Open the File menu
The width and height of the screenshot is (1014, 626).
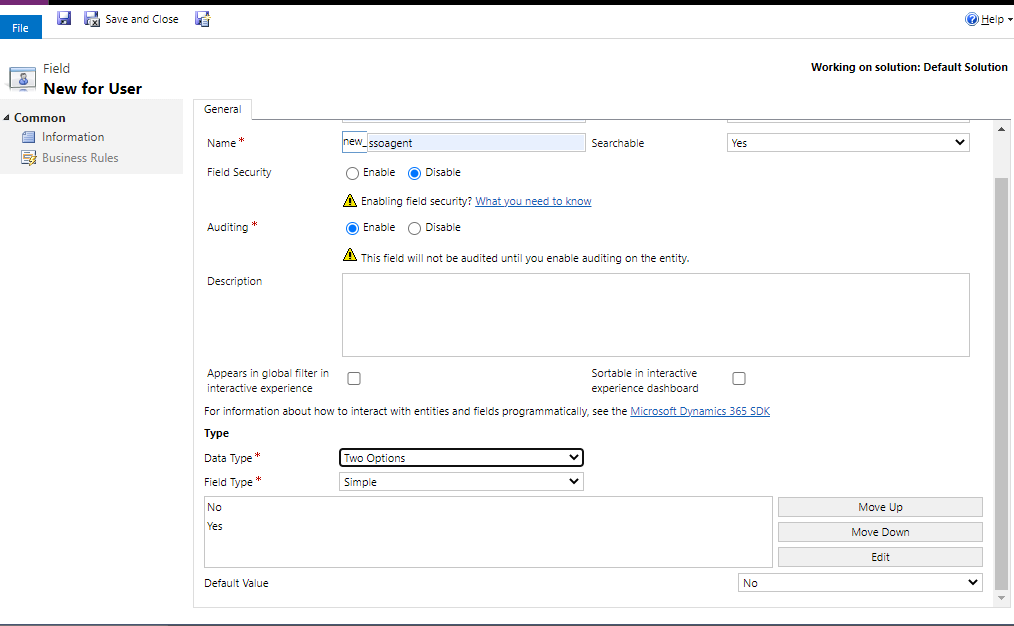[20, 28]
